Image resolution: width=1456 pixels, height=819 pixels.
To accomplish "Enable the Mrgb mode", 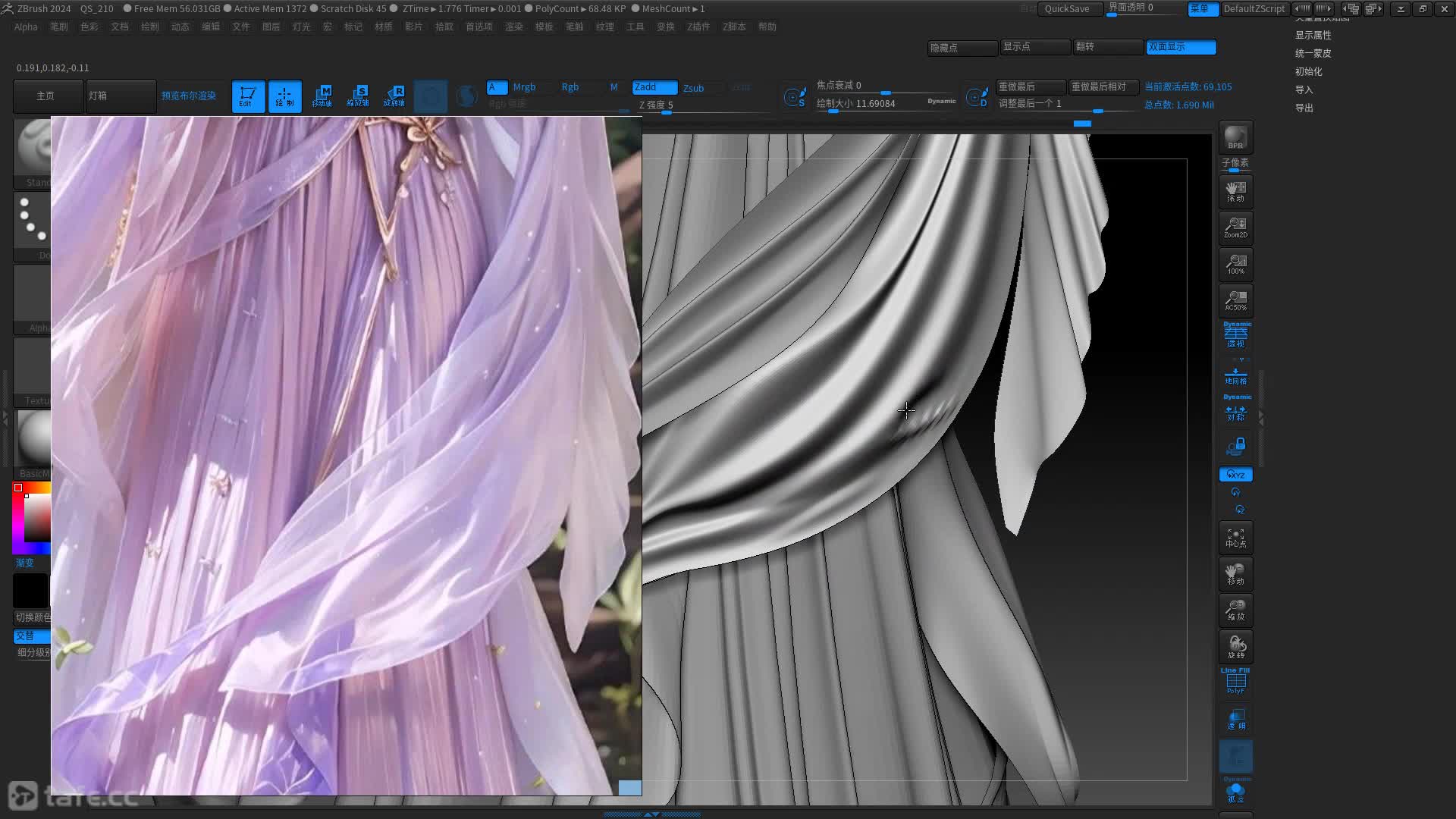I will [x=524, y=87].
